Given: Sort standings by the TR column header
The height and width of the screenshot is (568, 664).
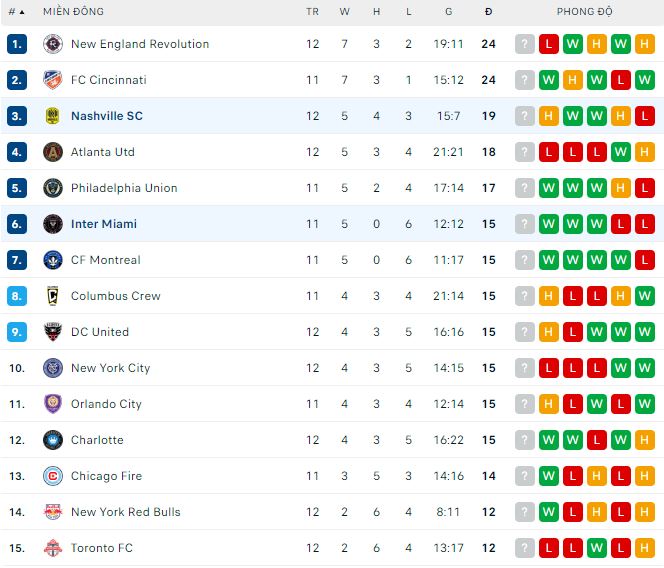Looking at the screenshot, I should click(313, 12).
